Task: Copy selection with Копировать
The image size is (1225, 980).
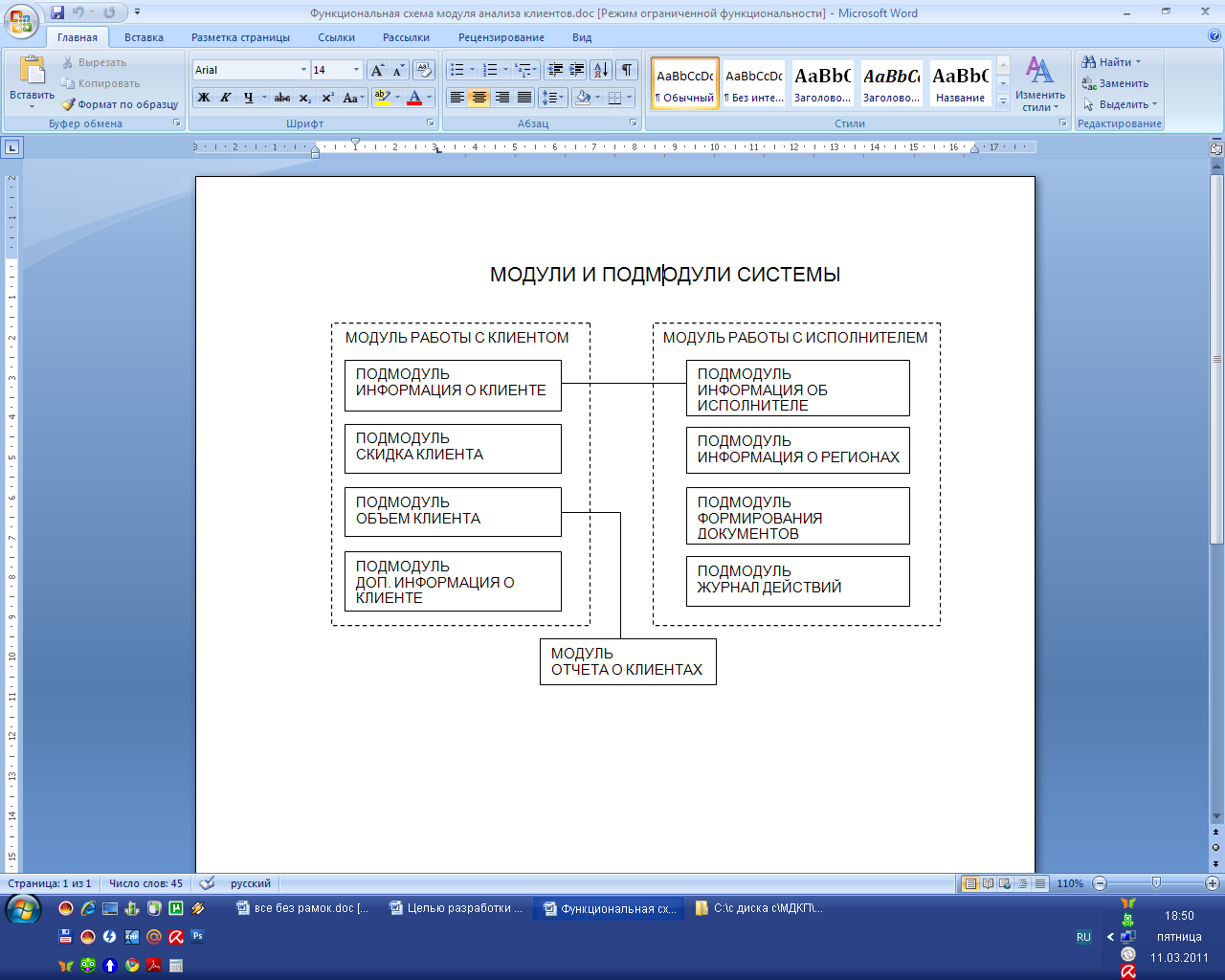Action: pyautogui.click(x=100, y=83)
